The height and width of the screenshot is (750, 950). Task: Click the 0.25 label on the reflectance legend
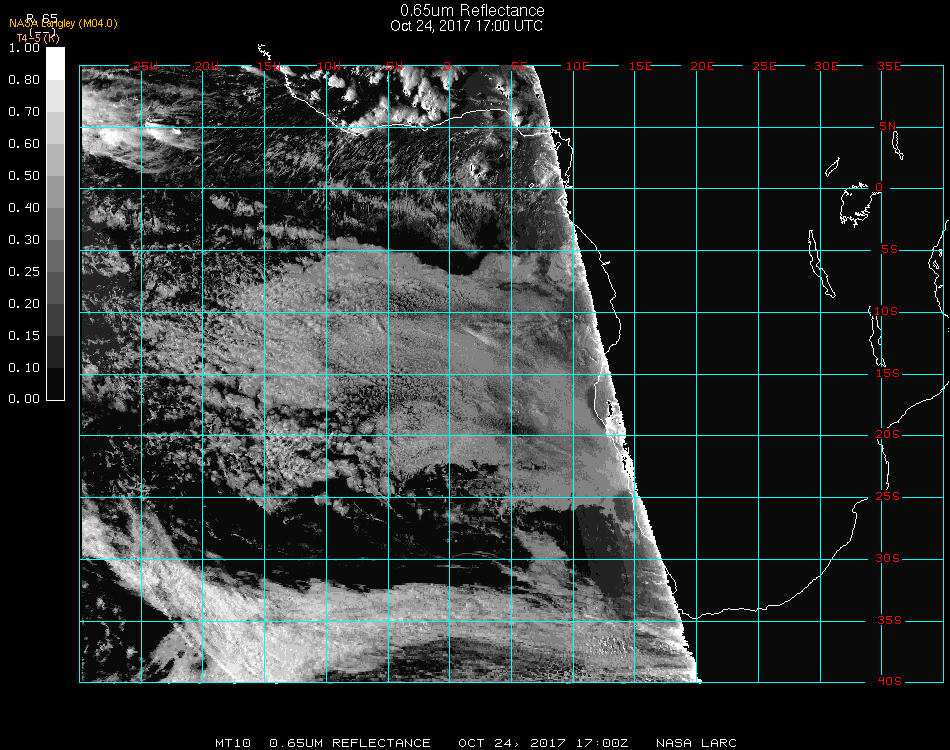(22, 272)
